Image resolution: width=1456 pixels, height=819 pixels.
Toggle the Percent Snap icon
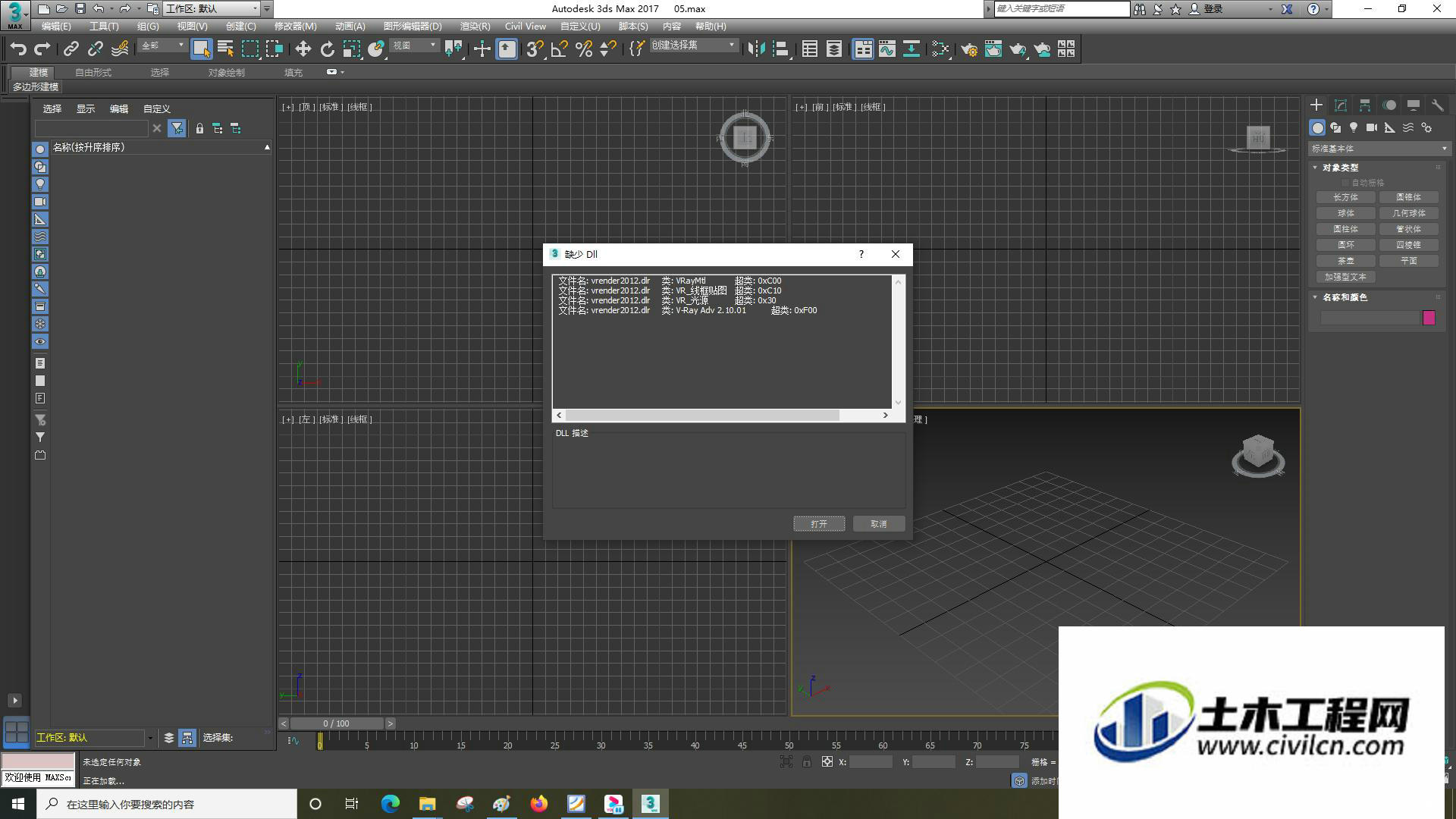pyautogui.click(x=584, y=49)
